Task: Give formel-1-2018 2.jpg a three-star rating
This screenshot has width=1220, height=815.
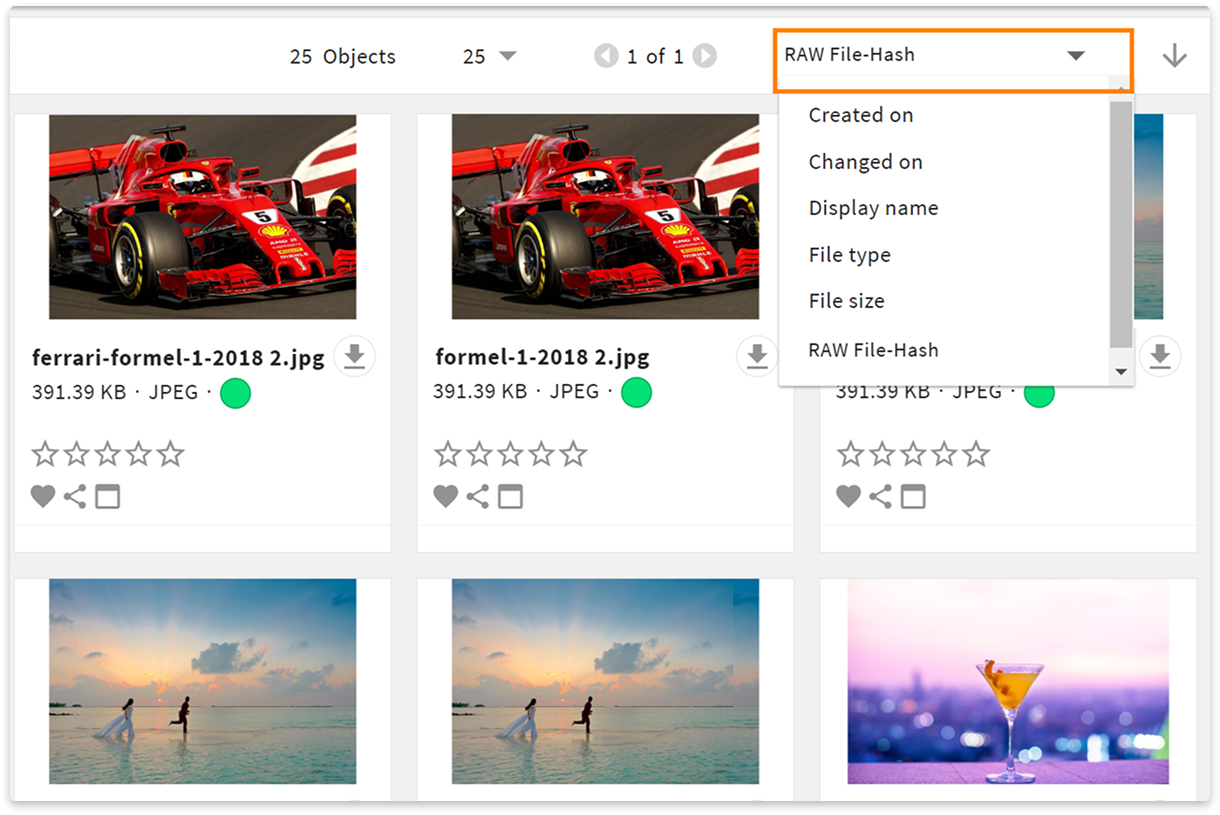Action: click(511, 455)
